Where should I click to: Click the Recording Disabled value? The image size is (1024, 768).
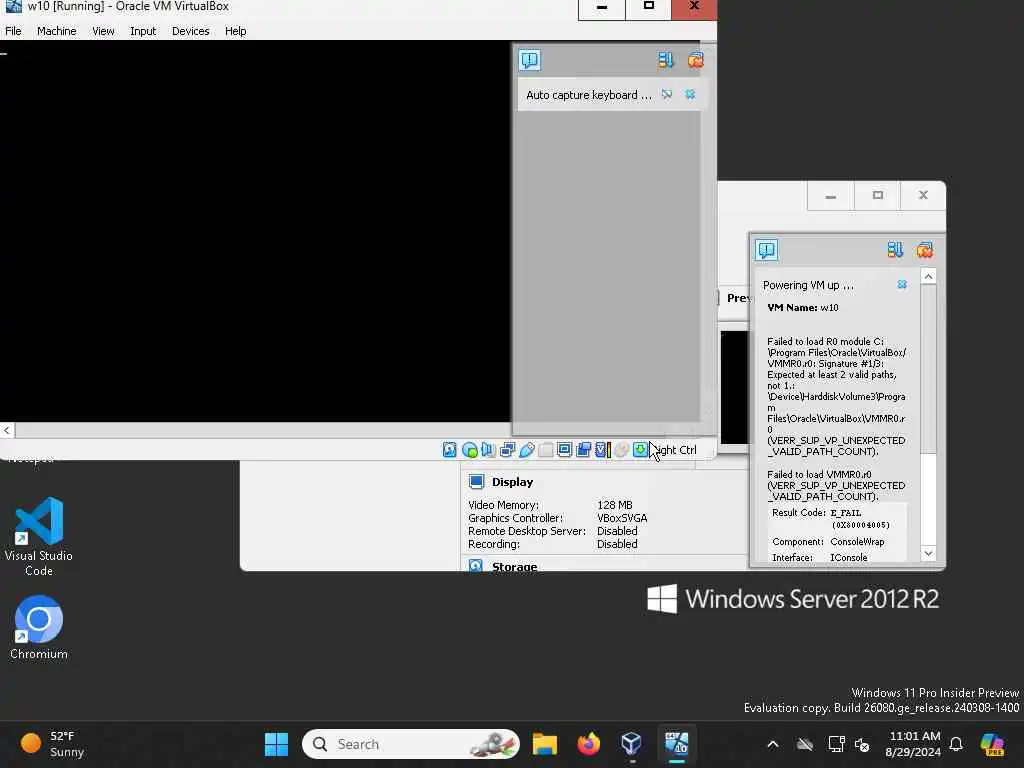(x=616, y=544)
